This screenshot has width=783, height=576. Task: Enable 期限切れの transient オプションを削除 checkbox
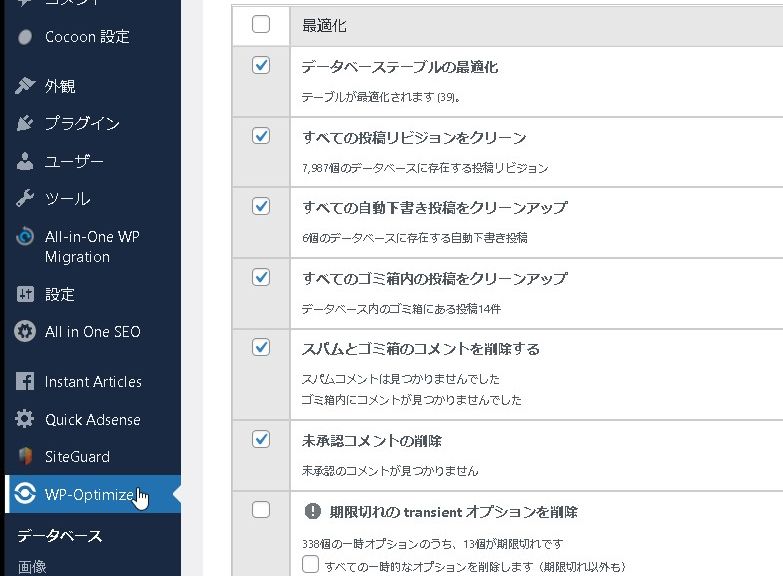261,510
